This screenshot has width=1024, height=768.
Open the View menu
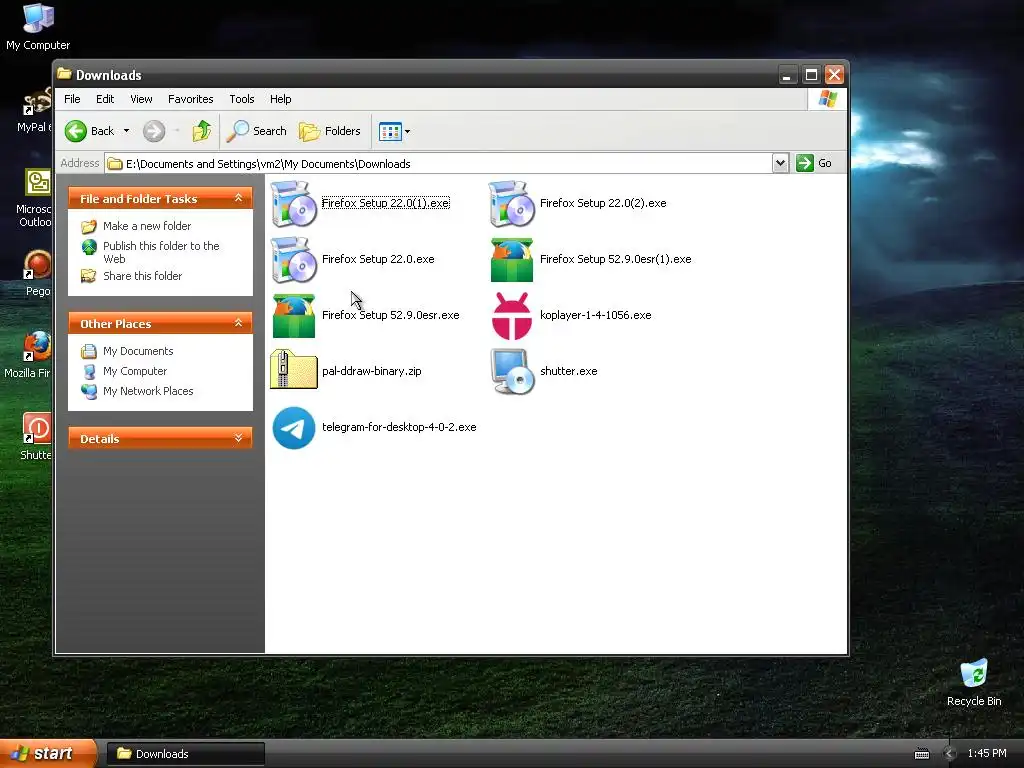[x=141, y=99]
